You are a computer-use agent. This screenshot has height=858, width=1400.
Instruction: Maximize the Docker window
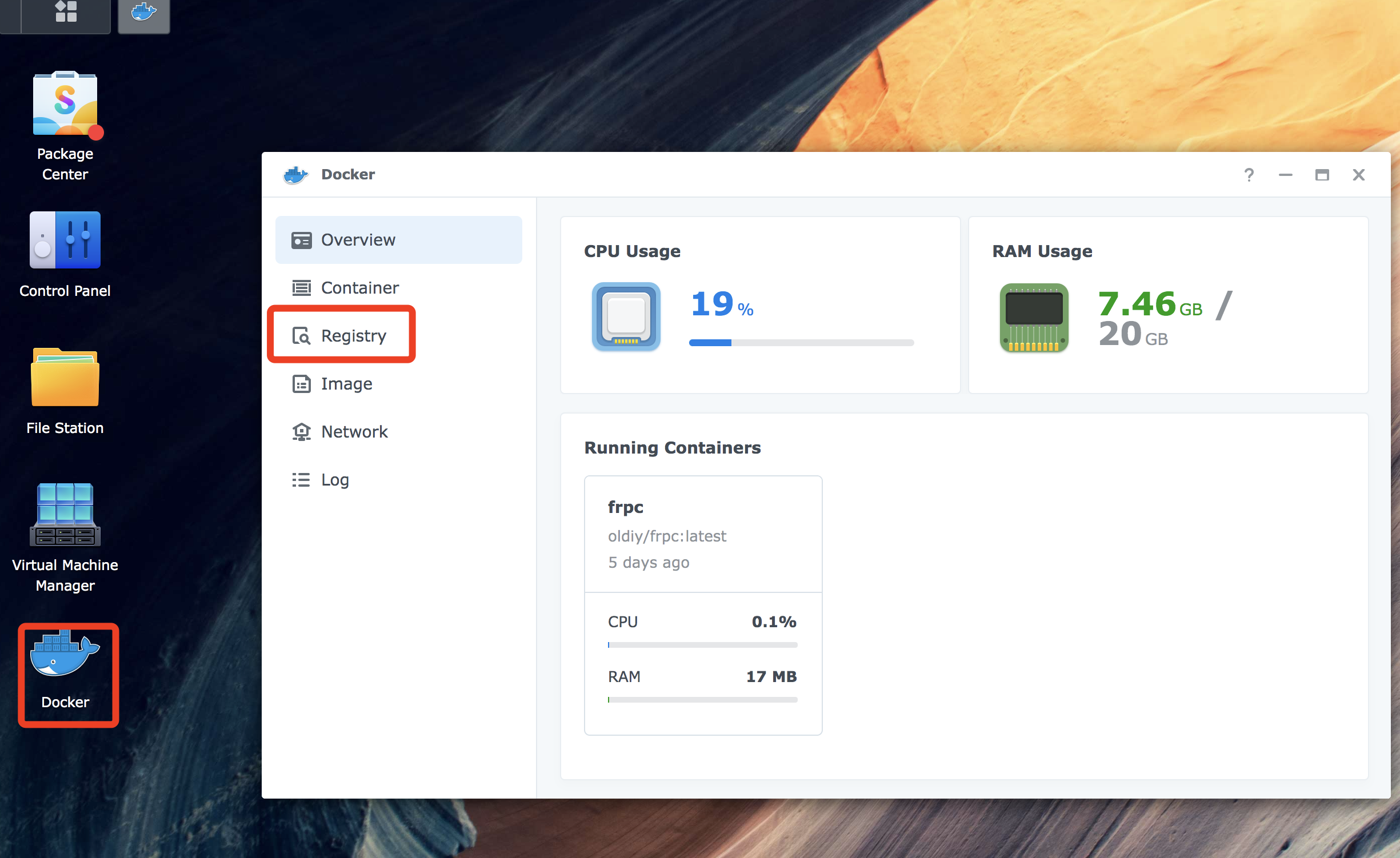point(1322,174)
